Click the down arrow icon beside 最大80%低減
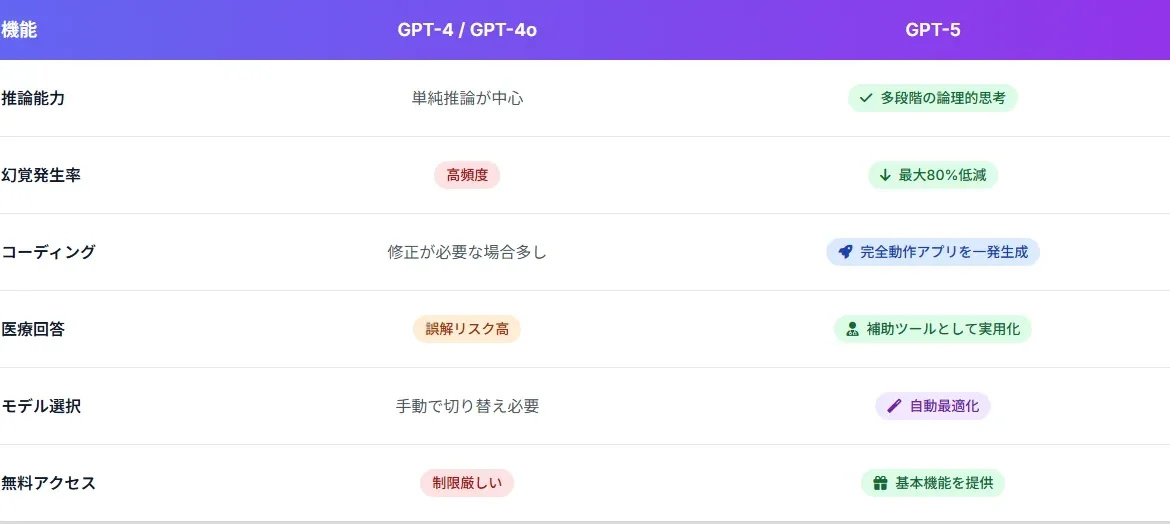 [885, 175]
